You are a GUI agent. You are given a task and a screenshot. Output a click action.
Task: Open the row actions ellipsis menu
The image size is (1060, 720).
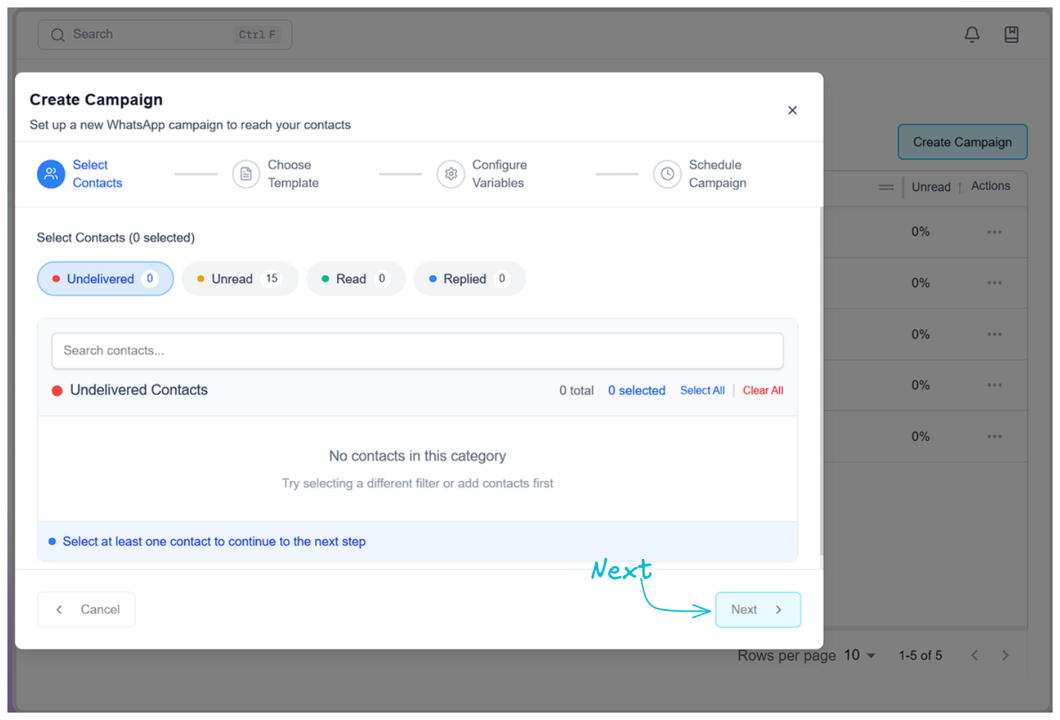coord(994,232)
